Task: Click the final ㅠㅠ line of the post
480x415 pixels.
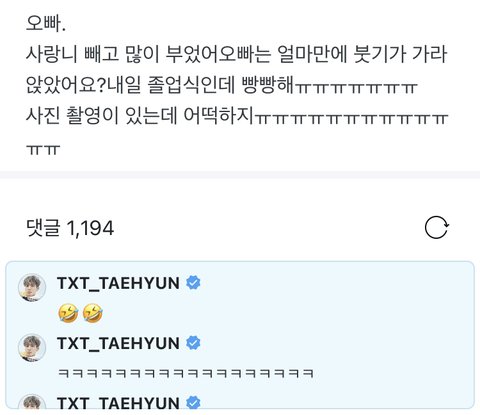Action: point(43,150)
